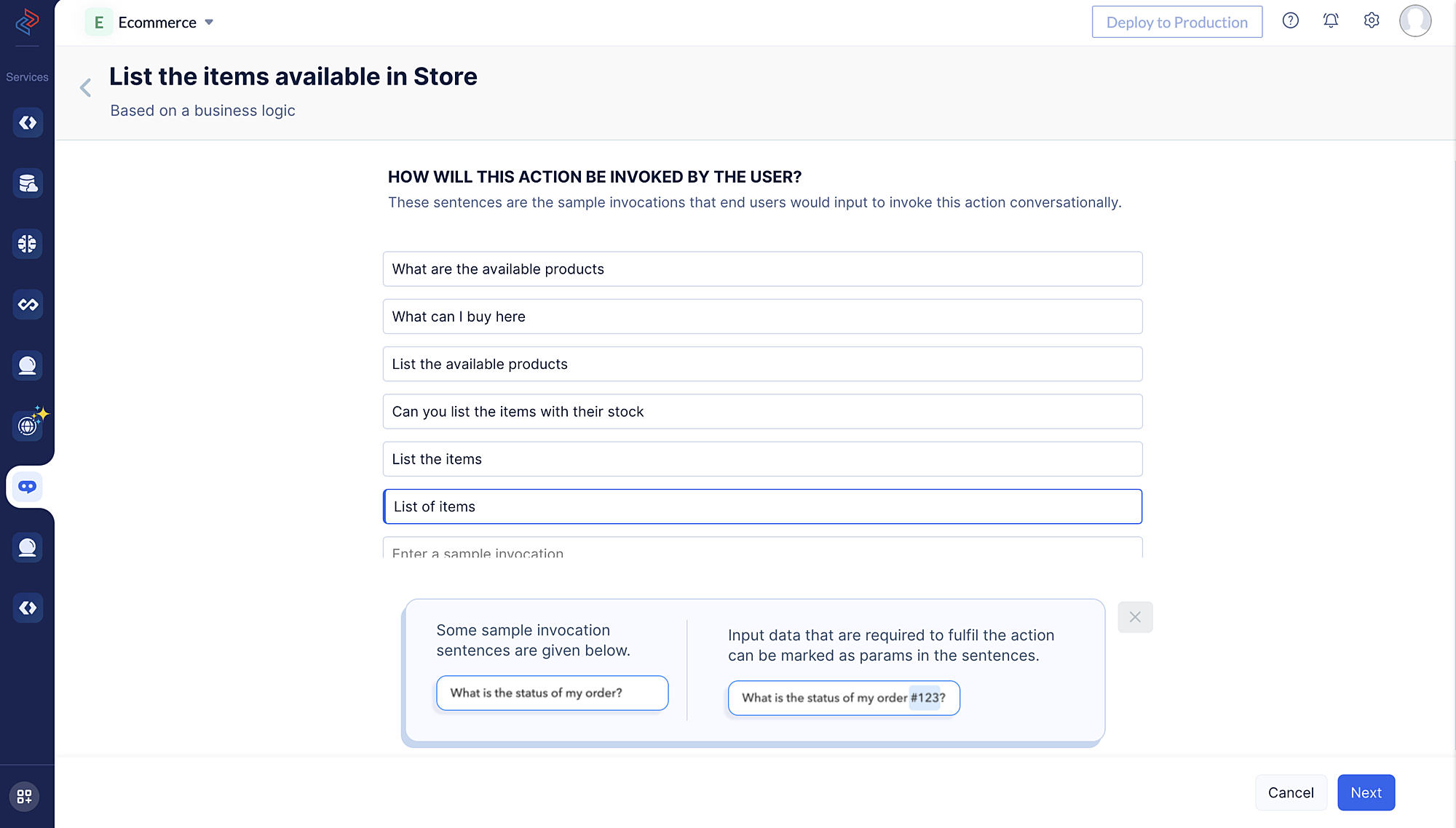
Task: Click the "List of items" invocation field
Action: pyautogui.click(x=762, y=506)
